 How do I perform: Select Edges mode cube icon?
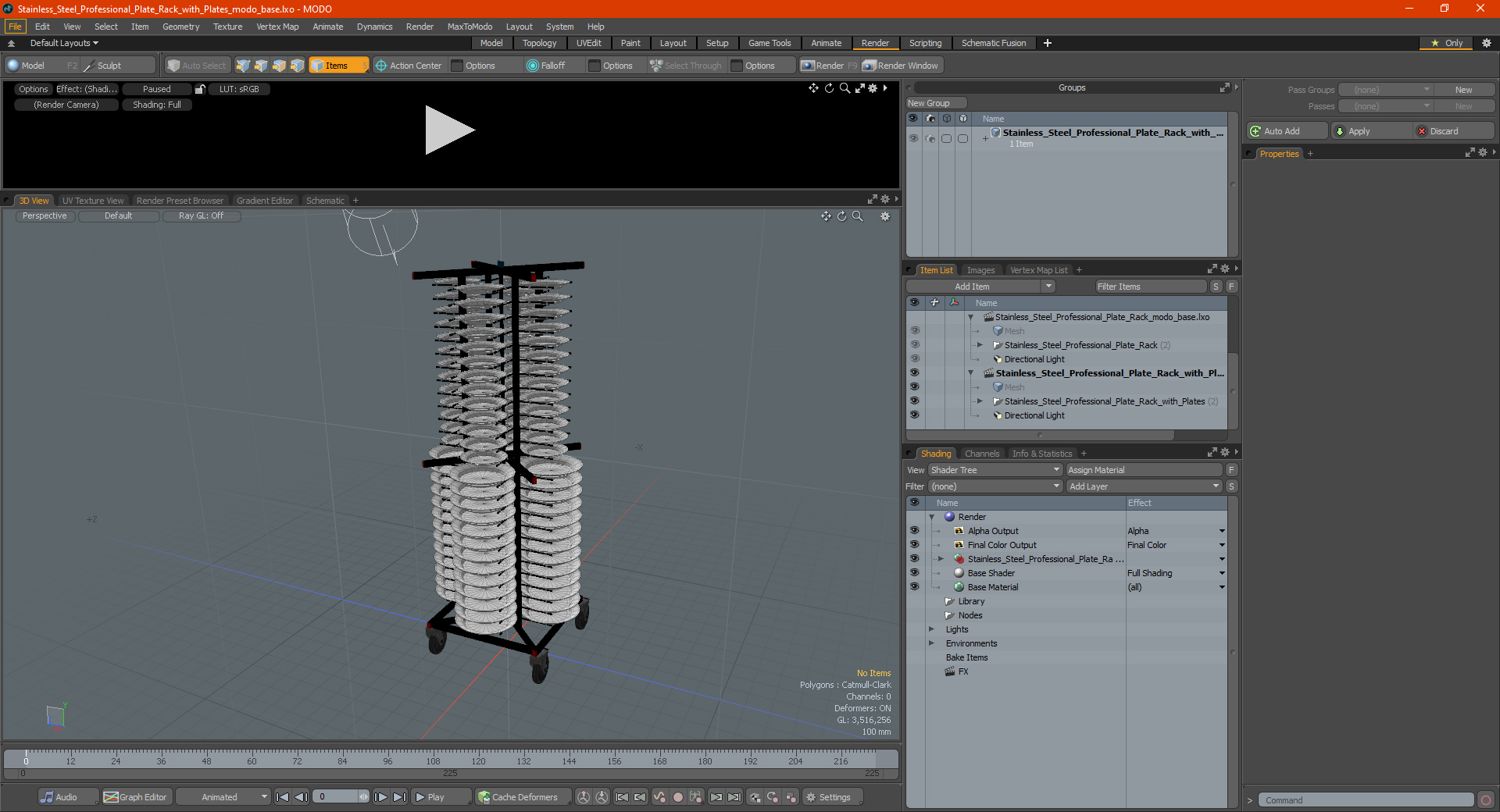[261, 66]
